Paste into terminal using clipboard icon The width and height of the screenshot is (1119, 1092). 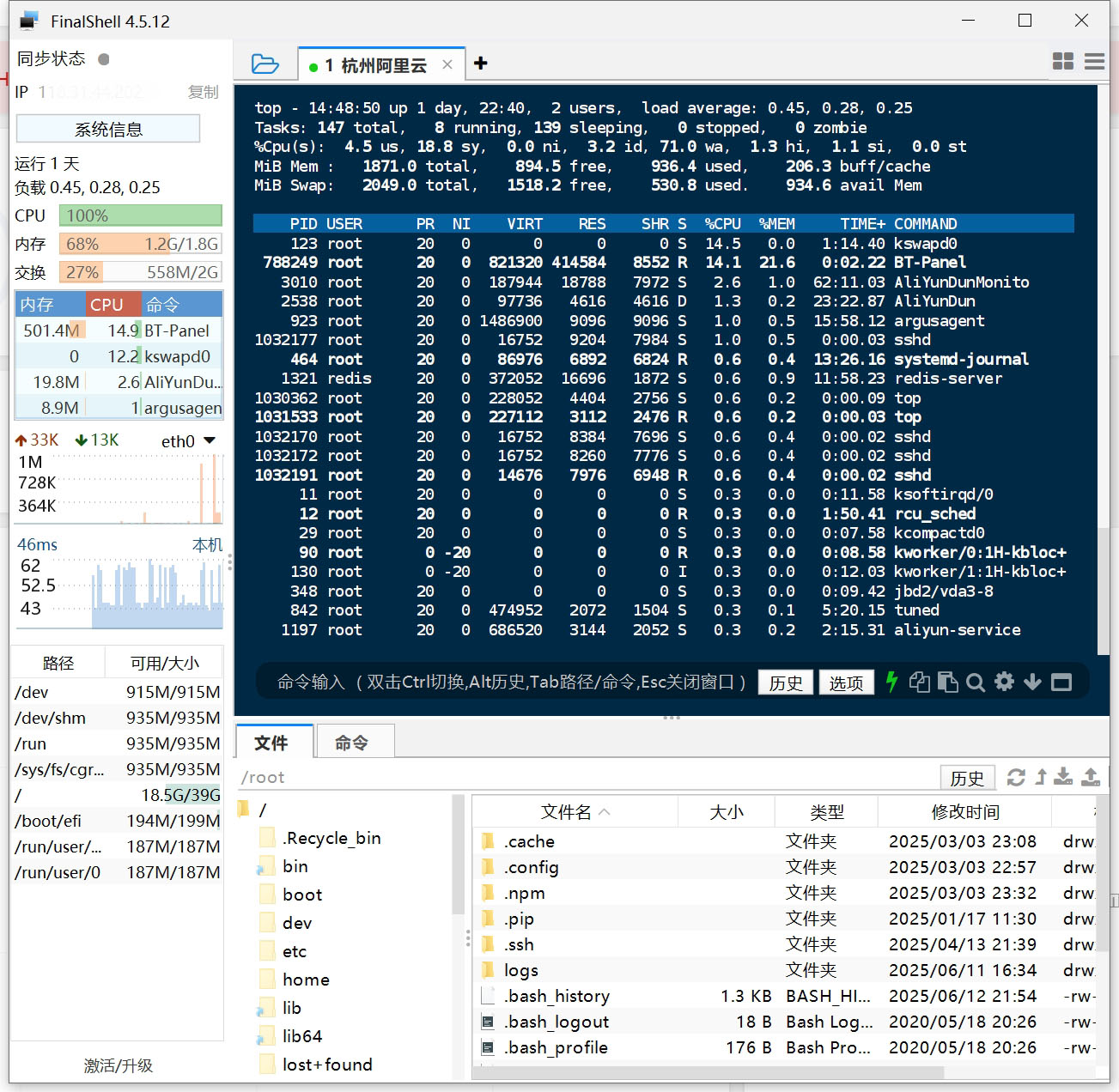click(947, 682)
